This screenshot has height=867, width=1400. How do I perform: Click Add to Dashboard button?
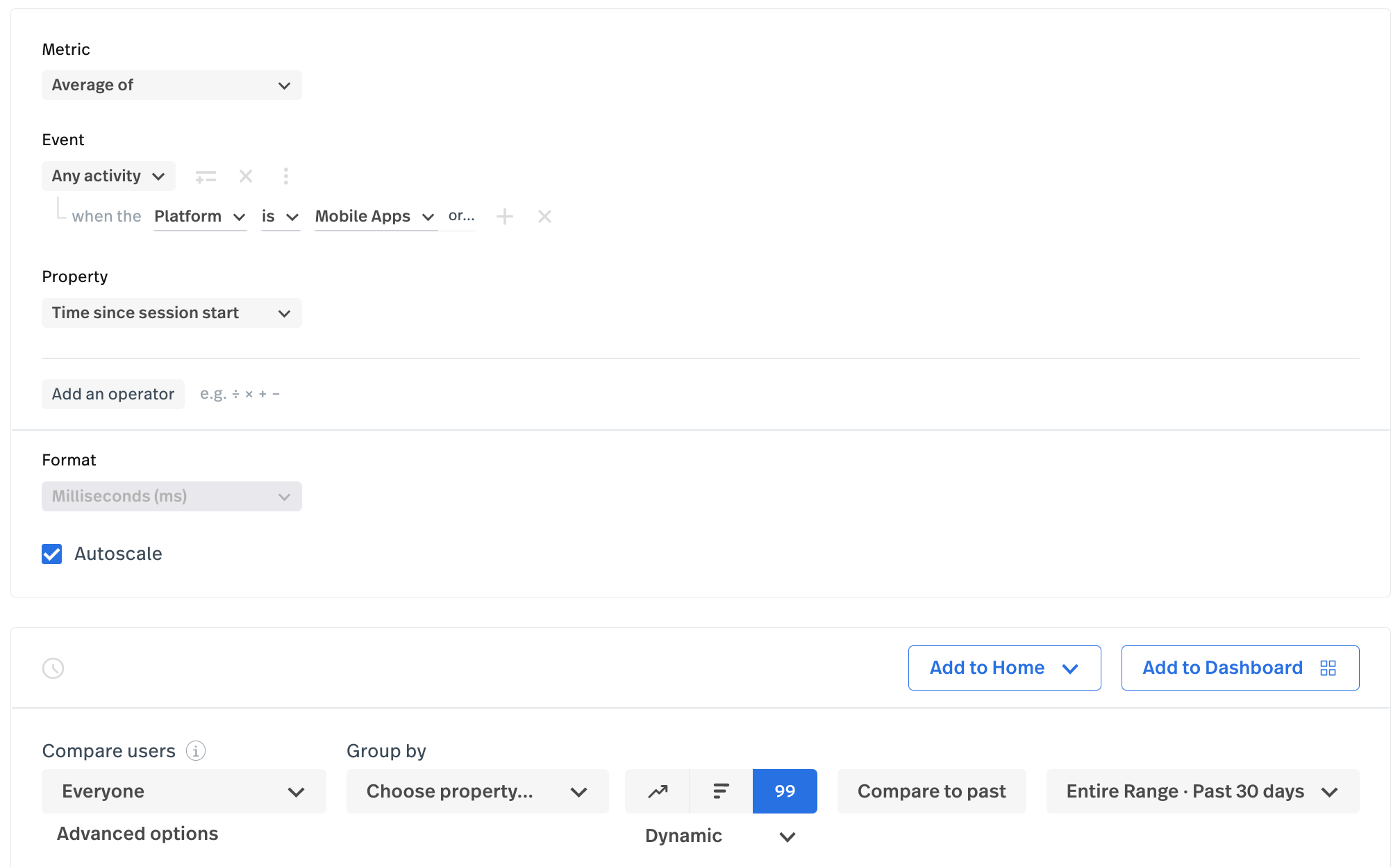click(1240, 668)
